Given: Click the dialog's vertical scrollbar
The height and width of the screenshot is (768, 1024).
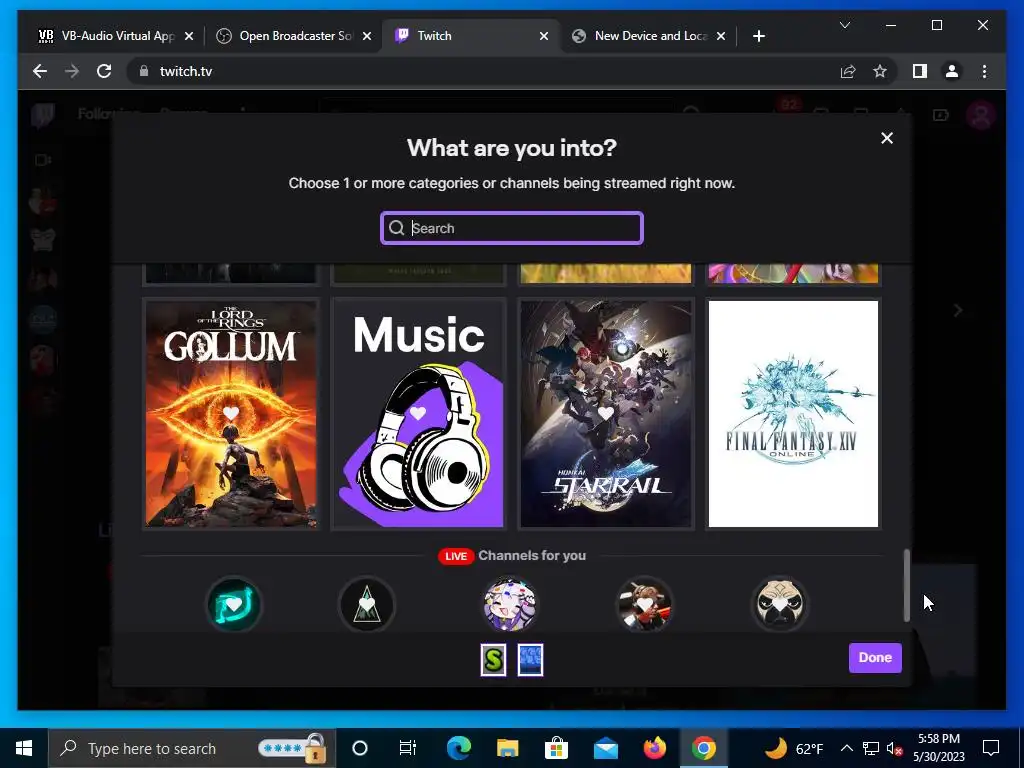Looking at the screenshot, I should (x=906, y=585).
